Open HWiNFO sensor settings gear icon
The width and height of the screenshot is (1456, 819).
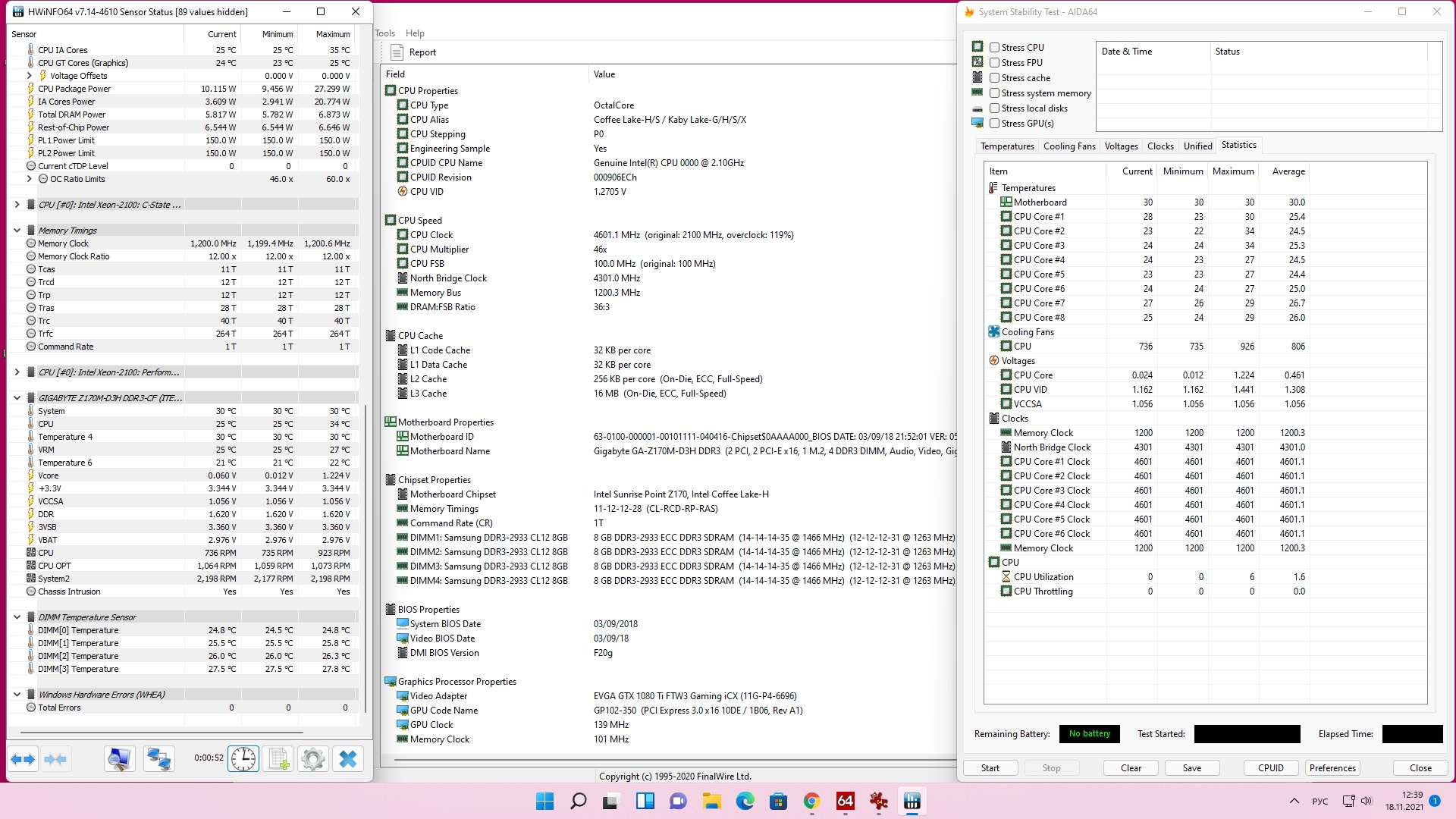pos(312,759)
